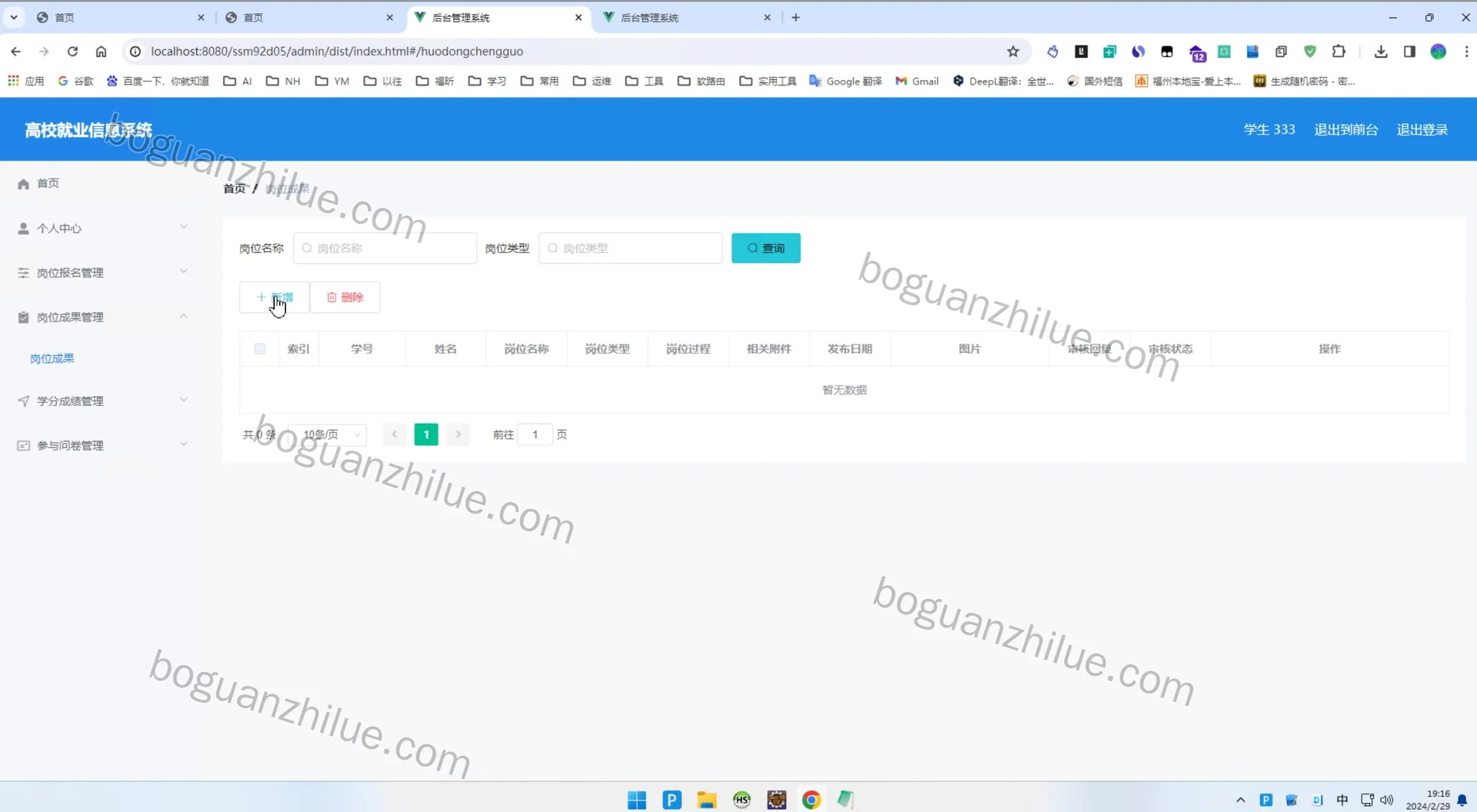Click the 高校就业信息系统 title
Screen dimensions: 1477x812
coord(88,129)
